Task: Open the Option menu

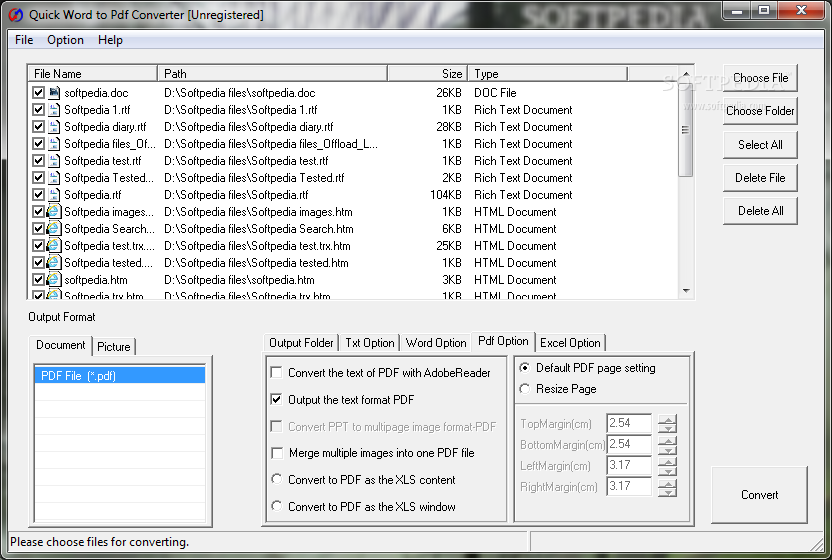Action: [65, 40]
